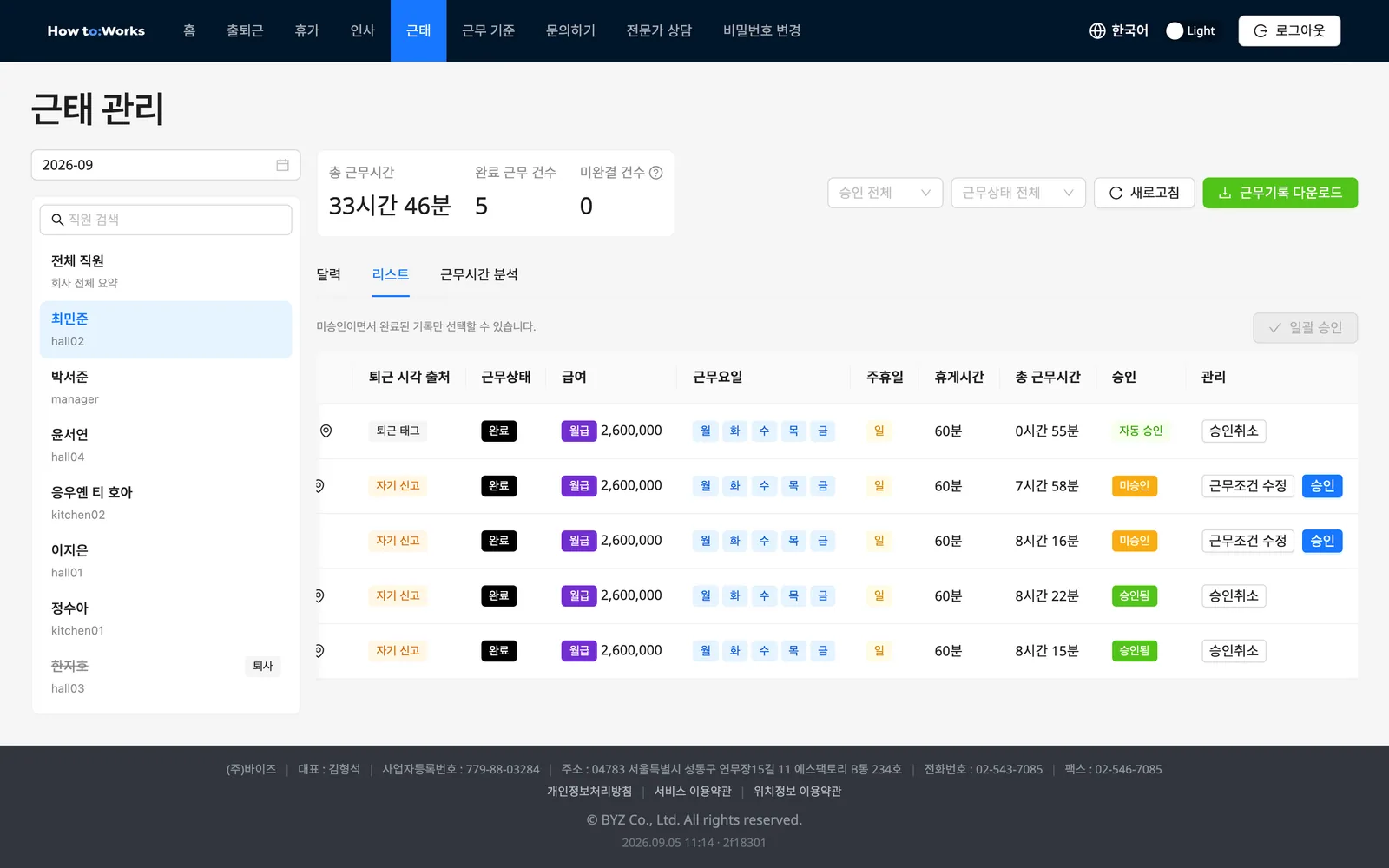Screen dimensions: 1389x868
Task: Click the 로그아웃 button
Action: (1289, 30)
